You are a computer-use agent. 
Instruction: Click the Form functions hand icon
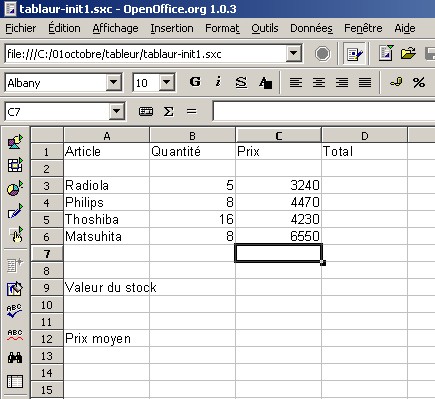(x=15, y=235)
